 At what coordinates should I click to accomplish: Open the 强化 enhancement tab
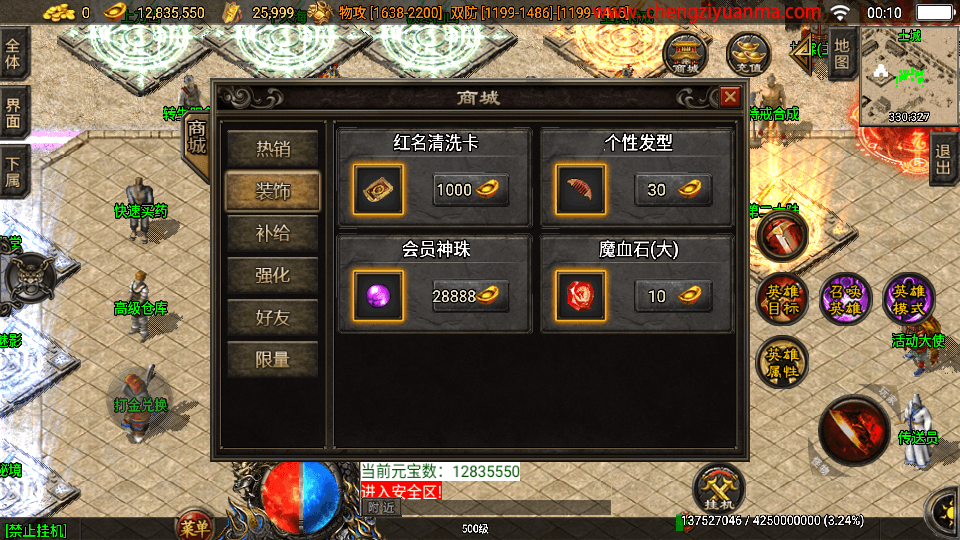(x=272, y=276)
